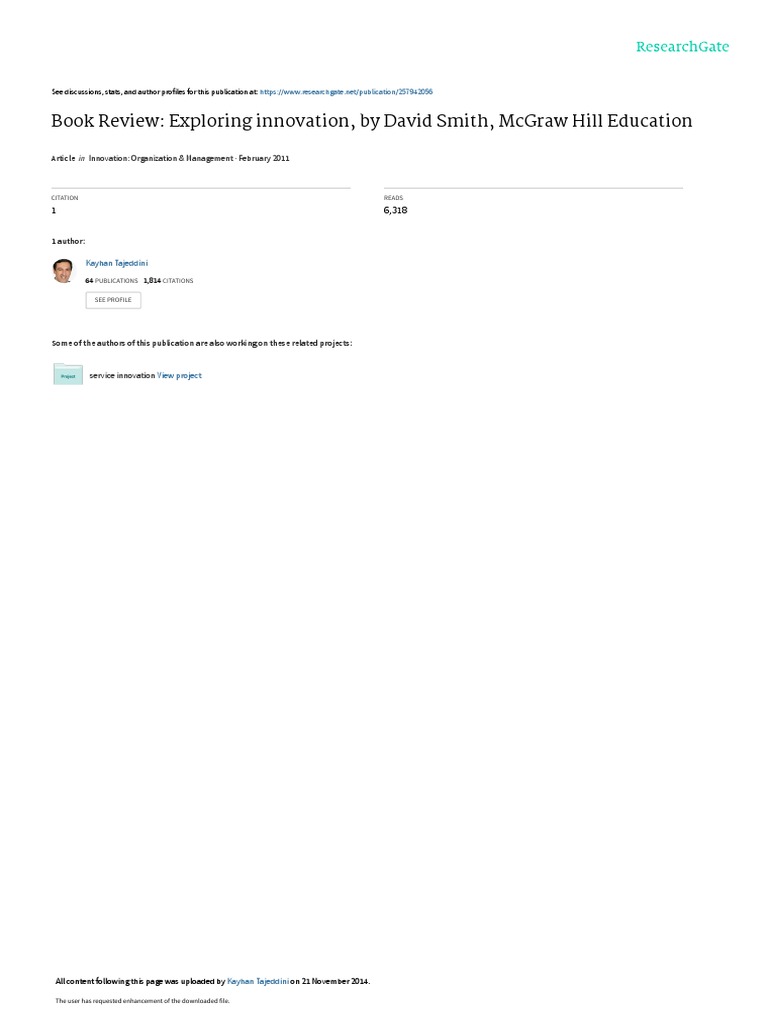Select the Innovation: Organization & Management journal name
The height and width of the screenshot is (1024, 768).
[161, 158]
